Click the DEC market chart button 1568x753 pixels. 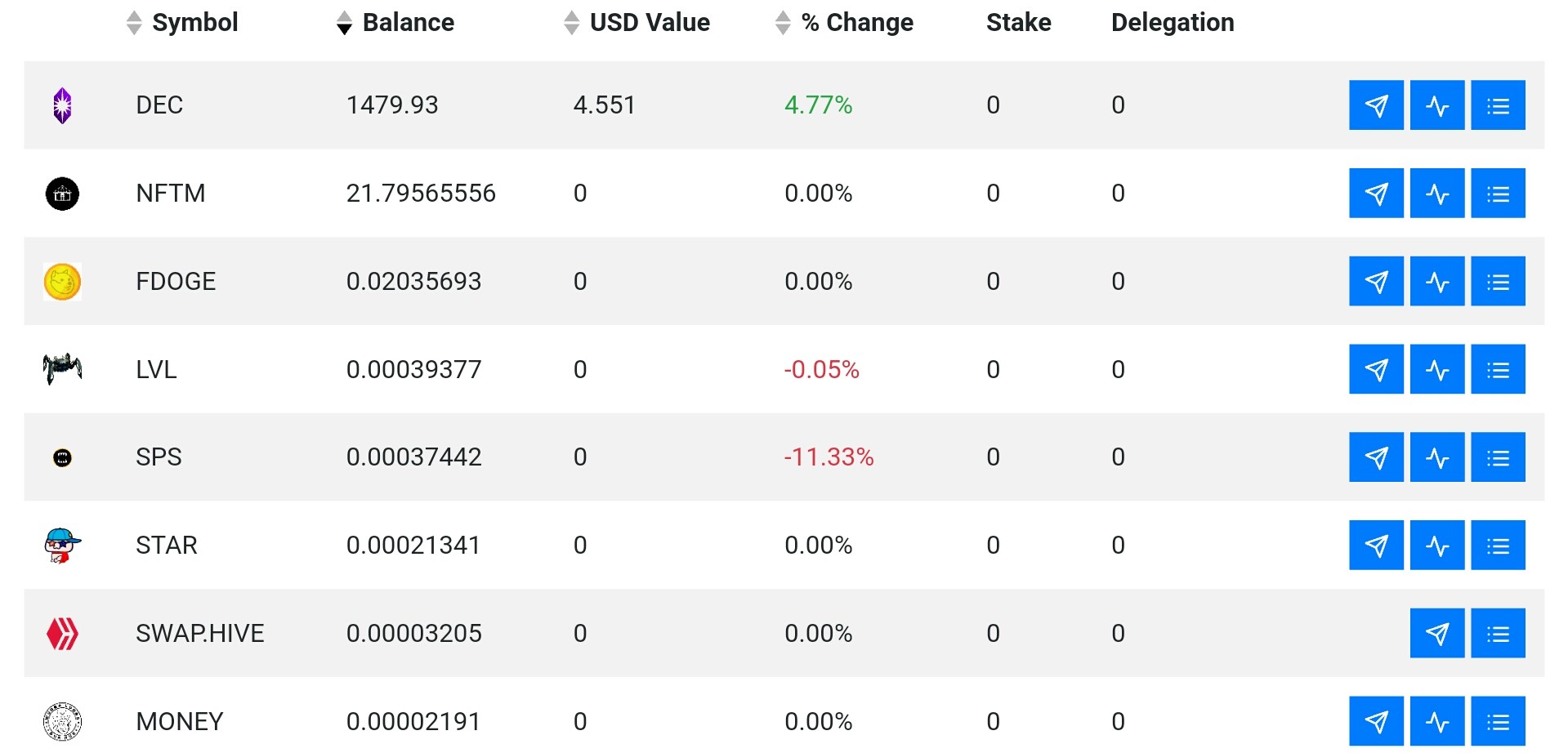[1437, 105]
